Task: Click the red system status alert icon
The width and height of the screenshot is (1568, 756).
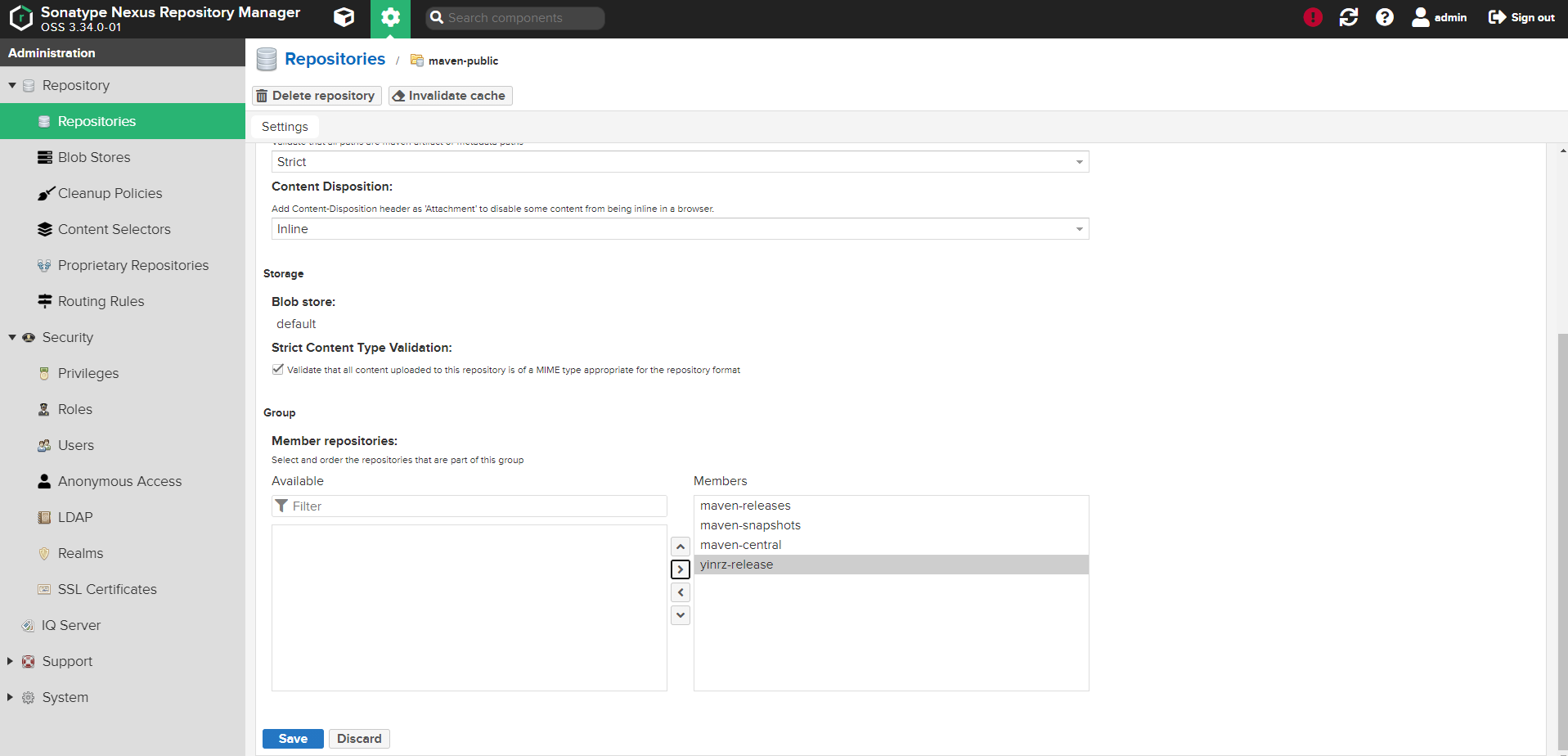Action: 1313,17
